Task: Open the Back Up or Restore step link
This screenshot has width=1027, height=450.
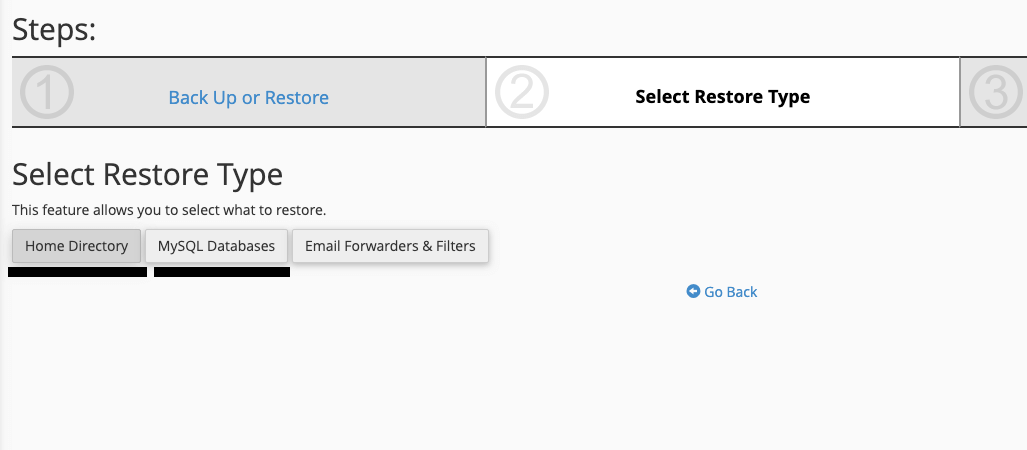Action: tap(248, 98)
